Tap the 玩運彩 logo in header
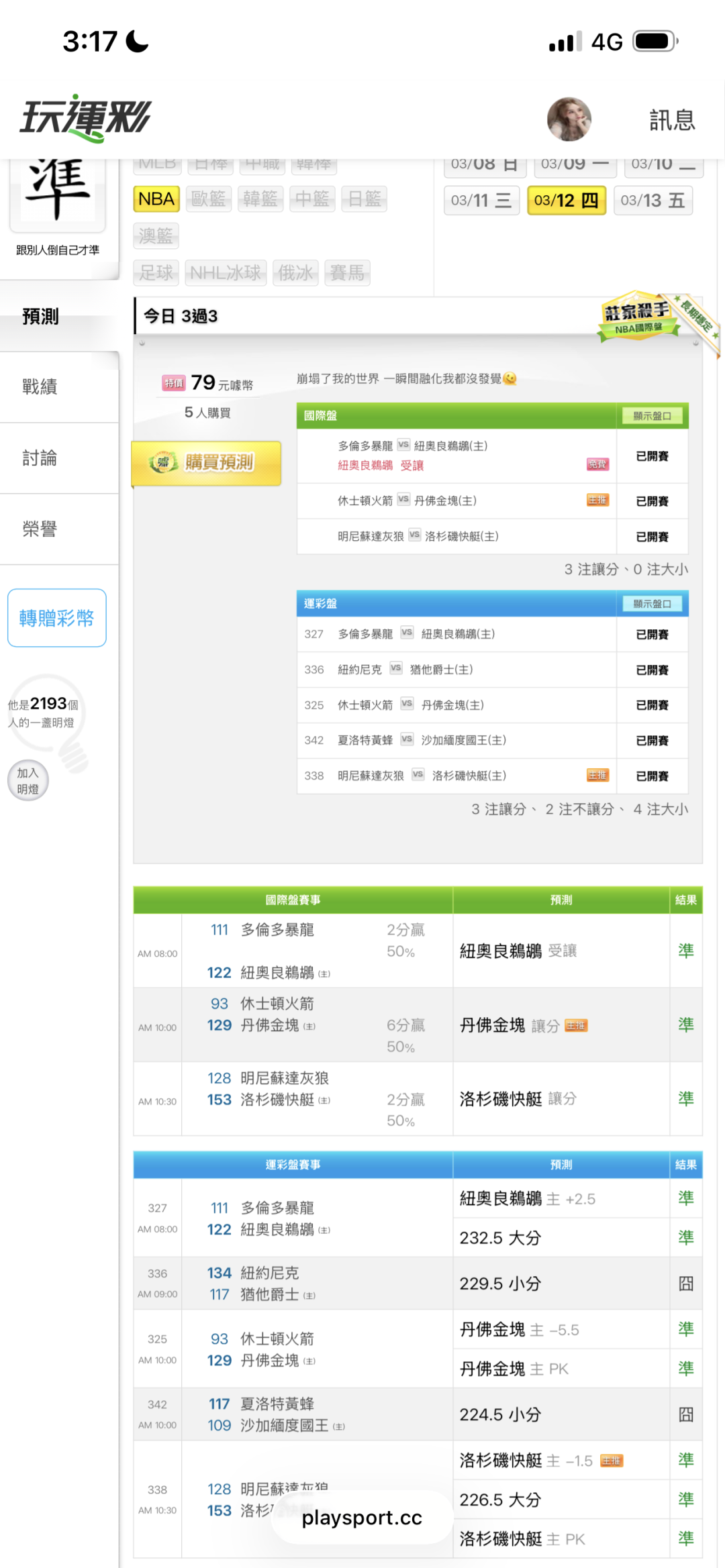 (x=85, y=119)
